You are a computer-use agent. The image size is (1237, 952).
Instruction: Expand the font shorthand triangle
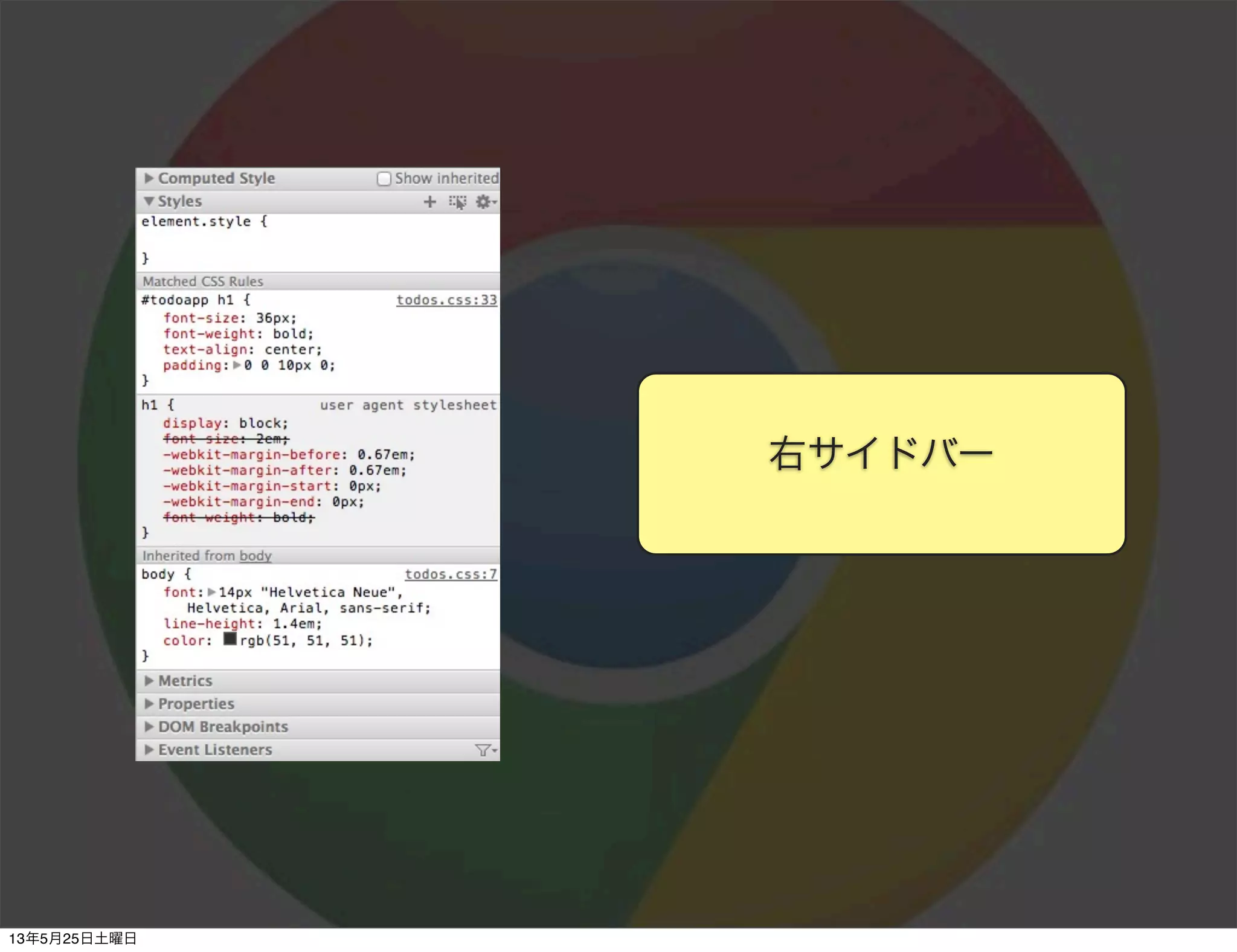click(x=211, y=592)
